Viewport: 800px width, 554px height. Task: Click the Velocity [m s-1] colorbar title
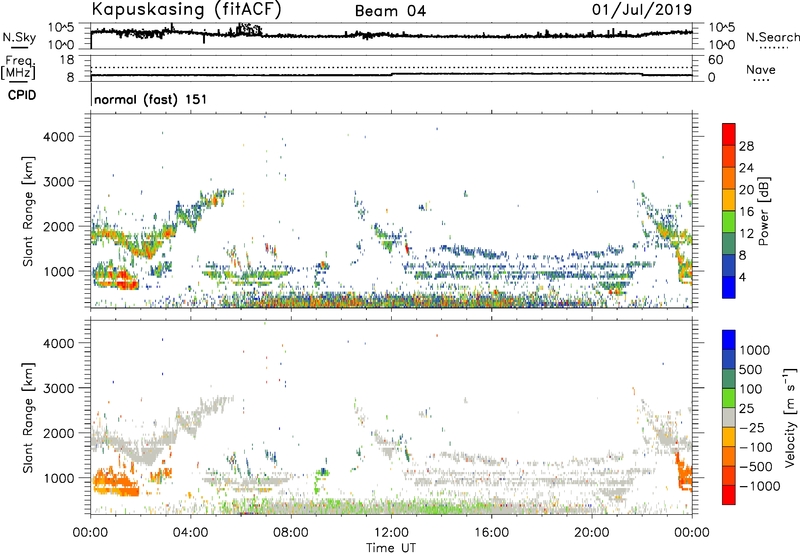pyautogui.click(x=790, y=417)
